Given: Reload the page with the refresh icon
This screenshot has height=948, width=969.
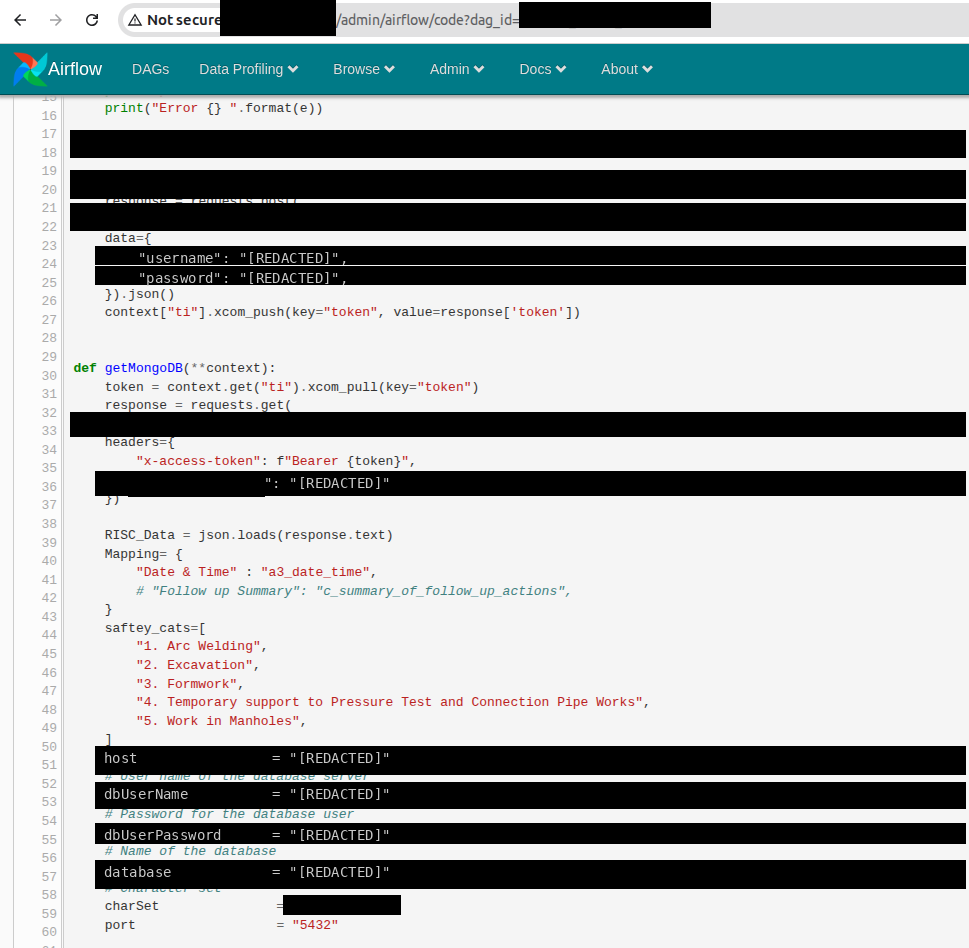Looking at the screenshot, I should (x=92, y=20).
